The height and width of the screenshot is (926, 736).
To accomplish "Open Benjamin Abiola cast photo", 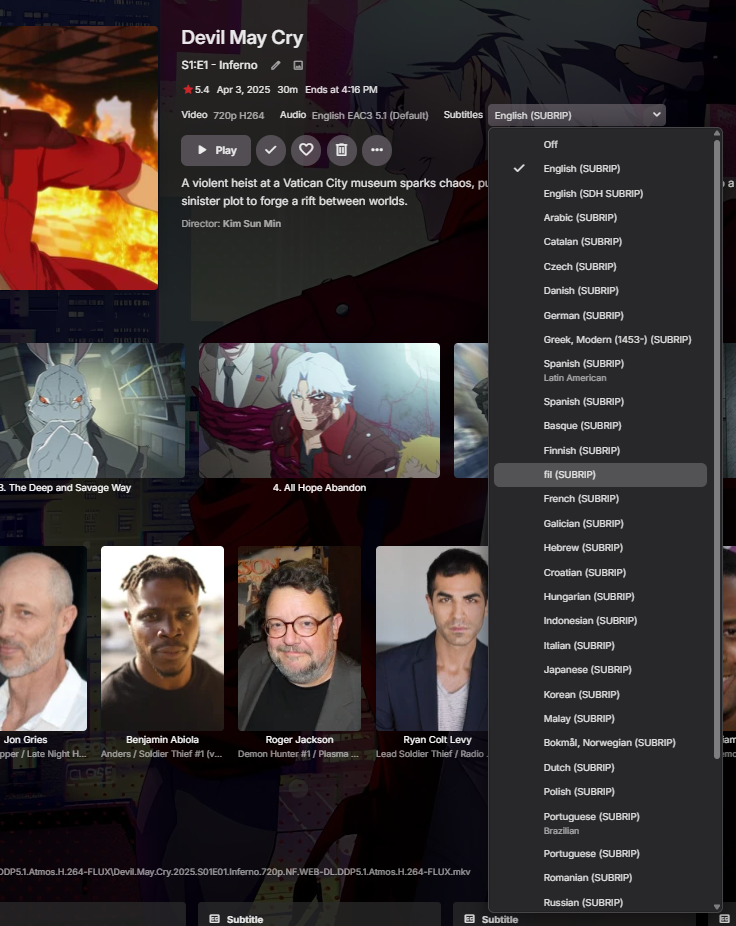I will point(162,638).
